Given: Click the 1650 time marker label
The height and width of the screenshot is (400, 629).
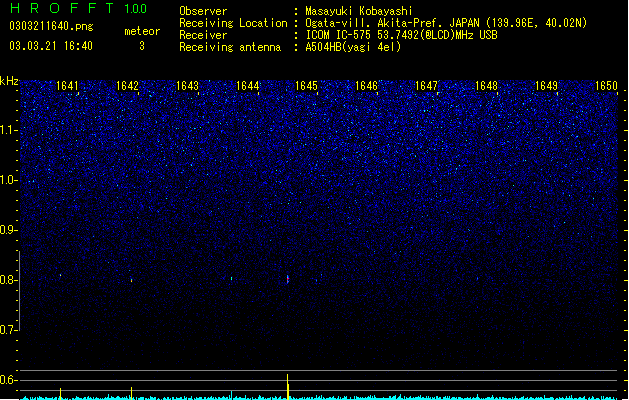Looking at the screenshot, I should click(x=606, y=86).
